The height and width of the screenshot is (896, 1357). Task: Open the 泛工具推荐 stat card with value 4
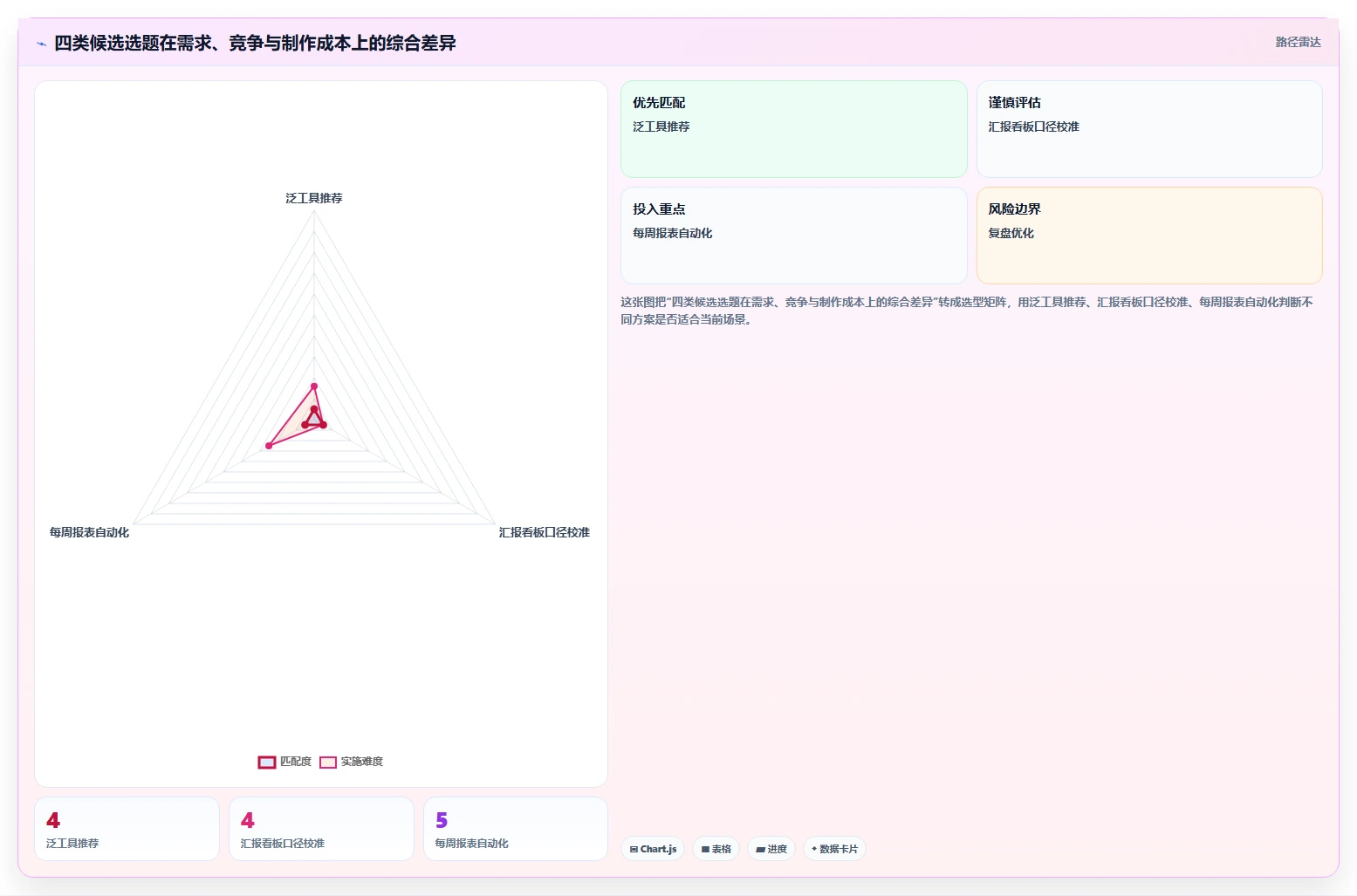coord(127,829)
